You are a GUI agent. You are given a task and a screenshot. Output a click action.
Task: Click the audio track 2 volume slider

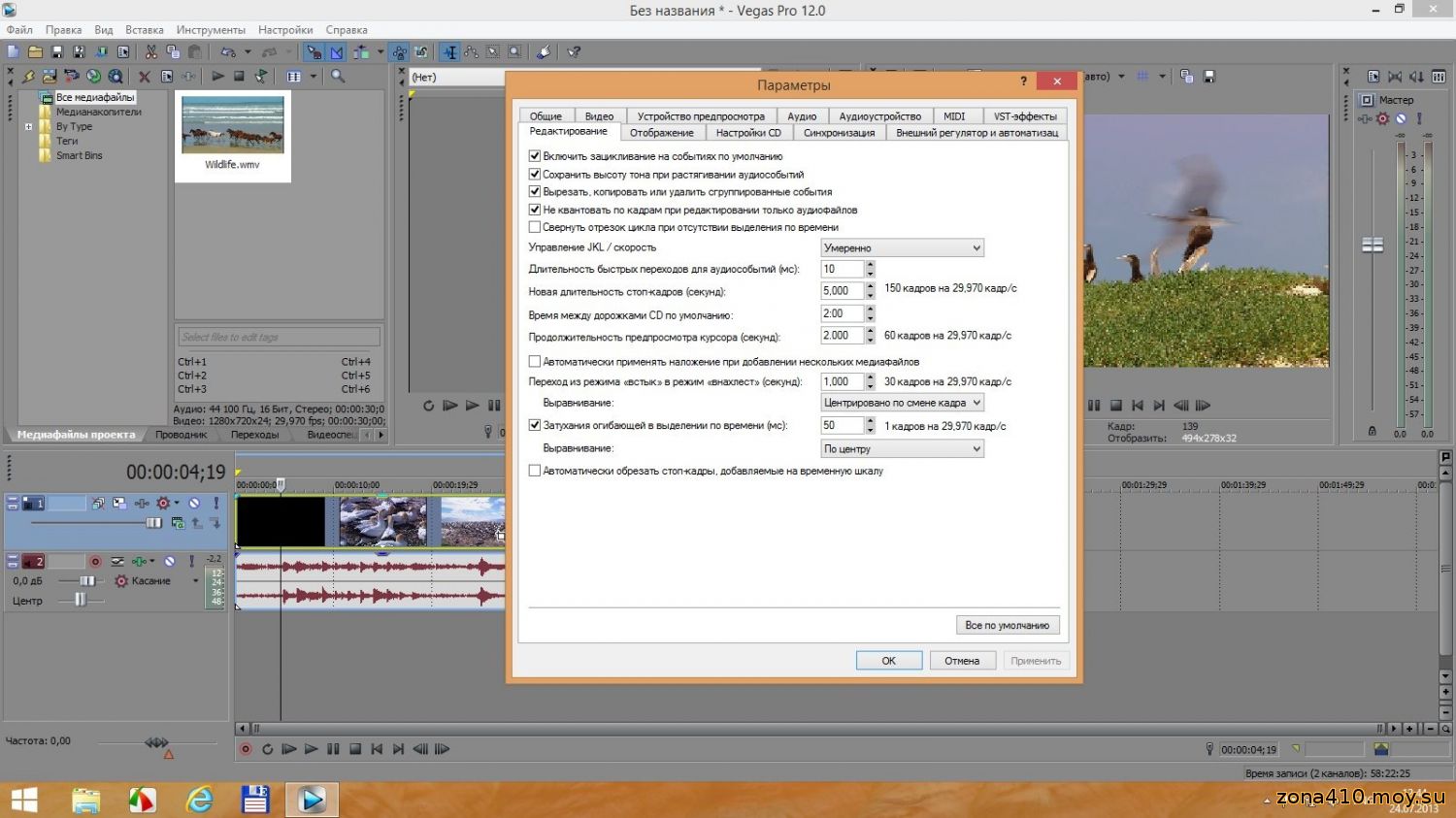[87, 581]
